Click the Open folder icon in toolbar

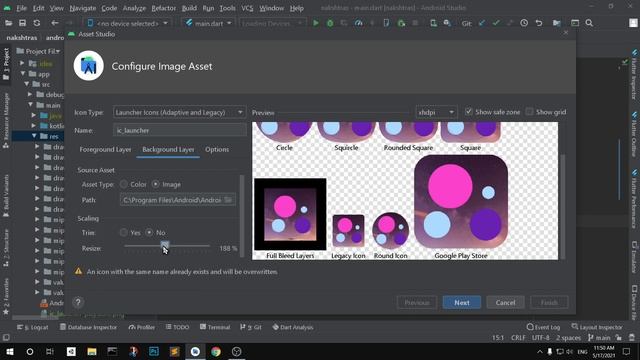(8, 23)
